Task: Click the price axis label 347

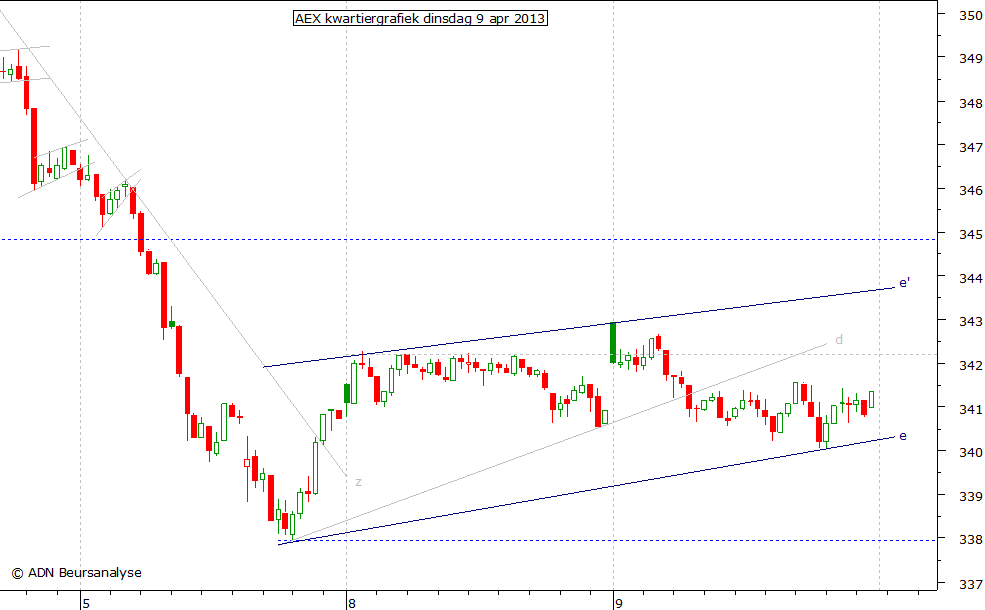Action: pyautogui.click(x=970, y=147)
